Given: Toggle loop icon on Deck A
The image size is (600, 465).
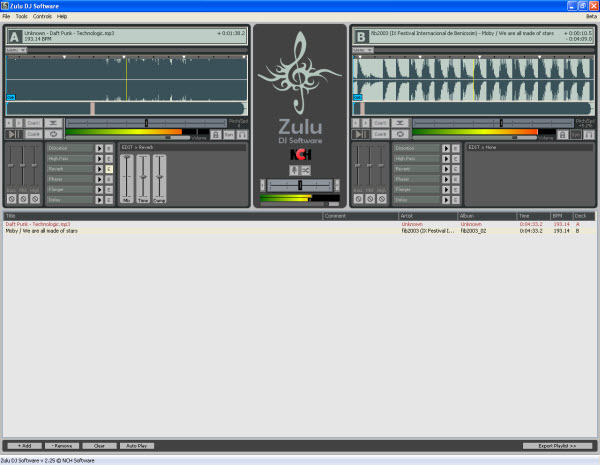Looking at the screenshot, I should 53,134.
